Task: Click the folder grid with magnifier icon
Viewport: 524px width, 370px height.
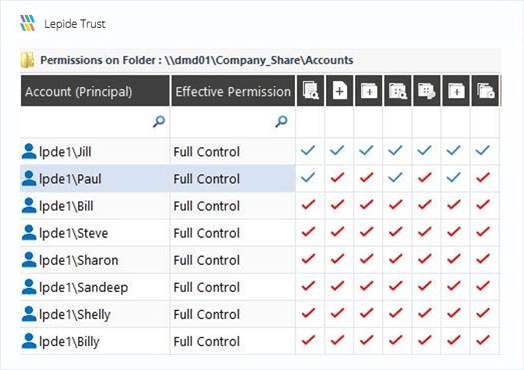Action: [398, 91]
